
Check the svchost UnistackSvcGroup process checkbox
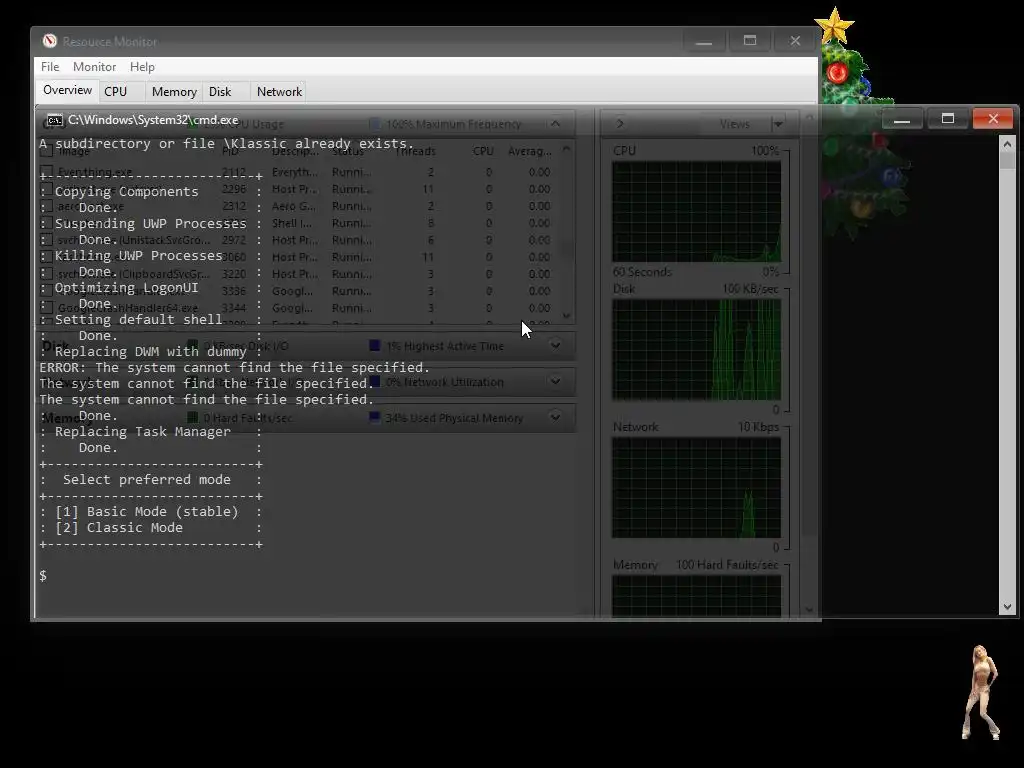[x=46, y=240]
